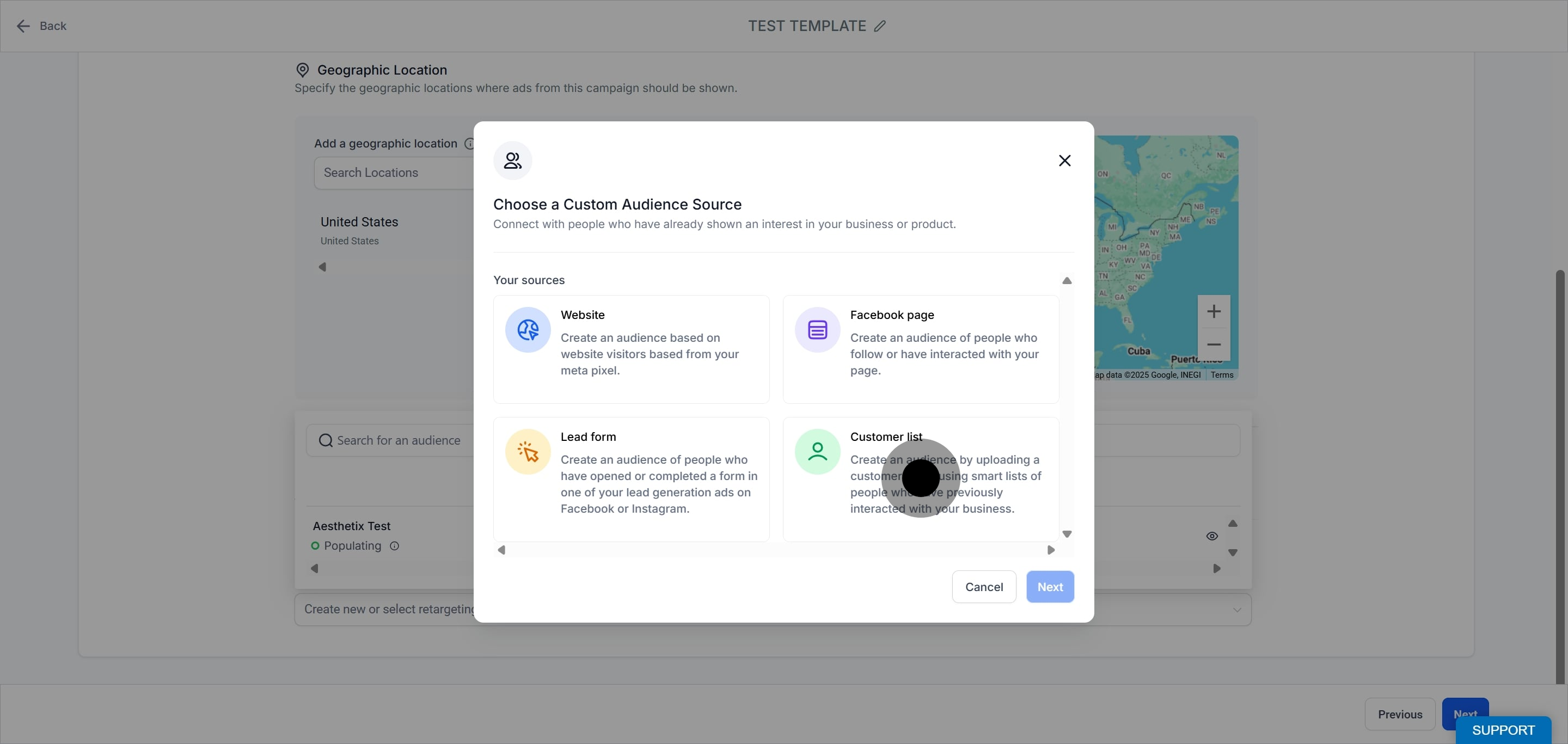Select the Customer list person icon
The image size is (1568, 744).
pos(817,452)
